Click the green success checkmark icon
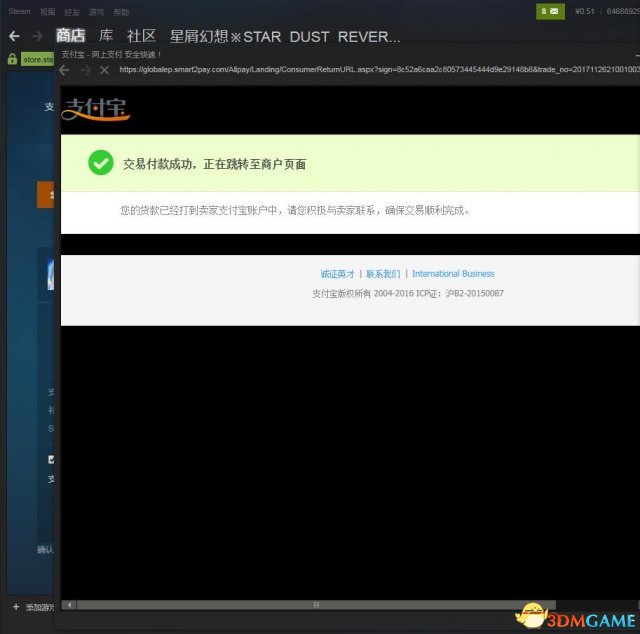 click(101, 162)
